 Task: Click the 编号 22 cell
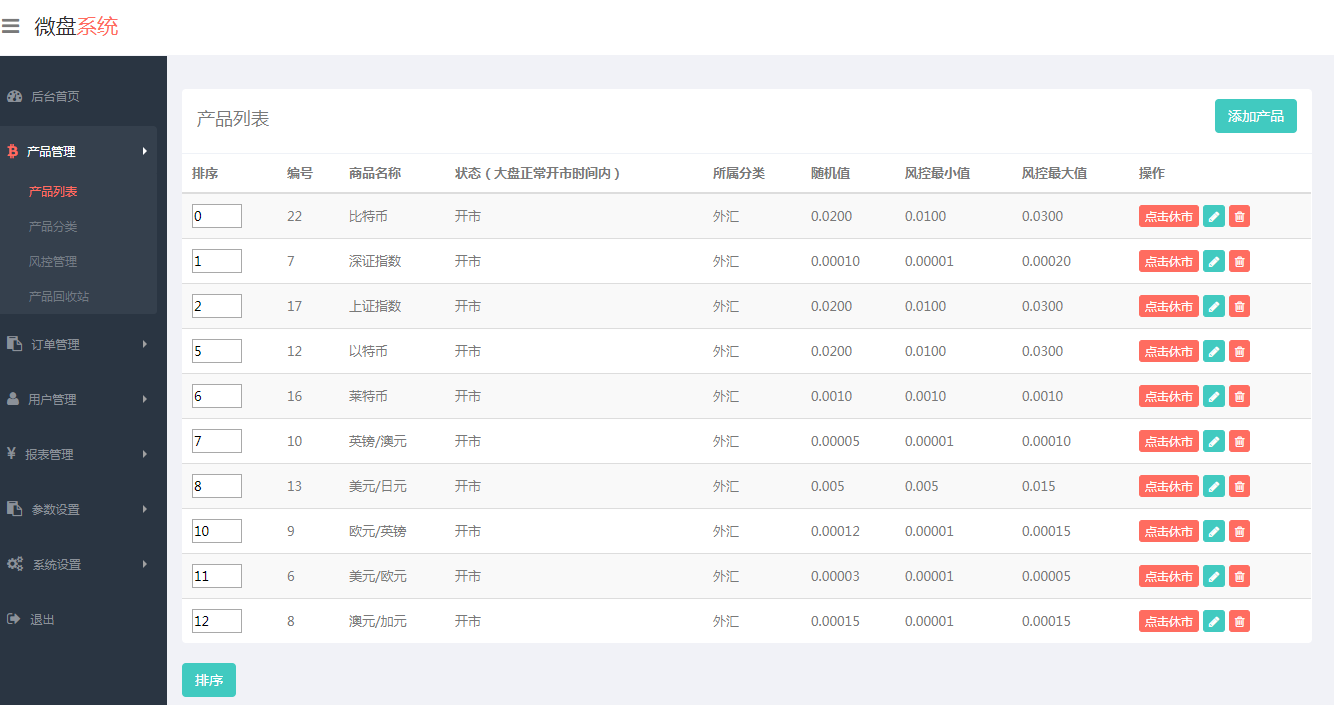pos(294,216)
